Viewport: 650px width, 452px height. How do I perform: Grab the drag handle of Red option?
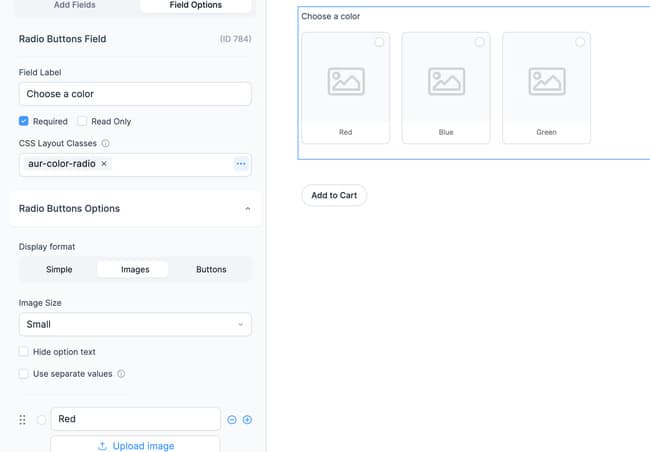[22, 420]
